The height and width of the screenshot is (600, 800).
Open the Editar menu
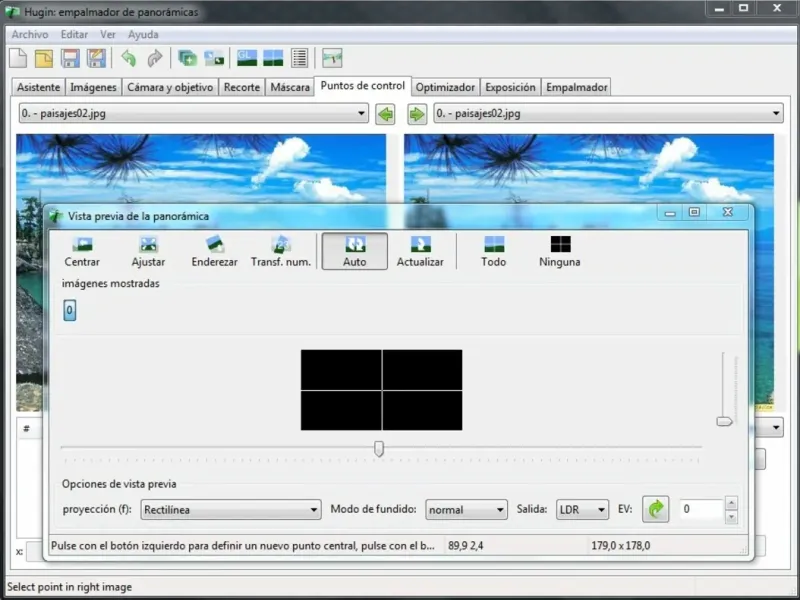coord(74,35)
